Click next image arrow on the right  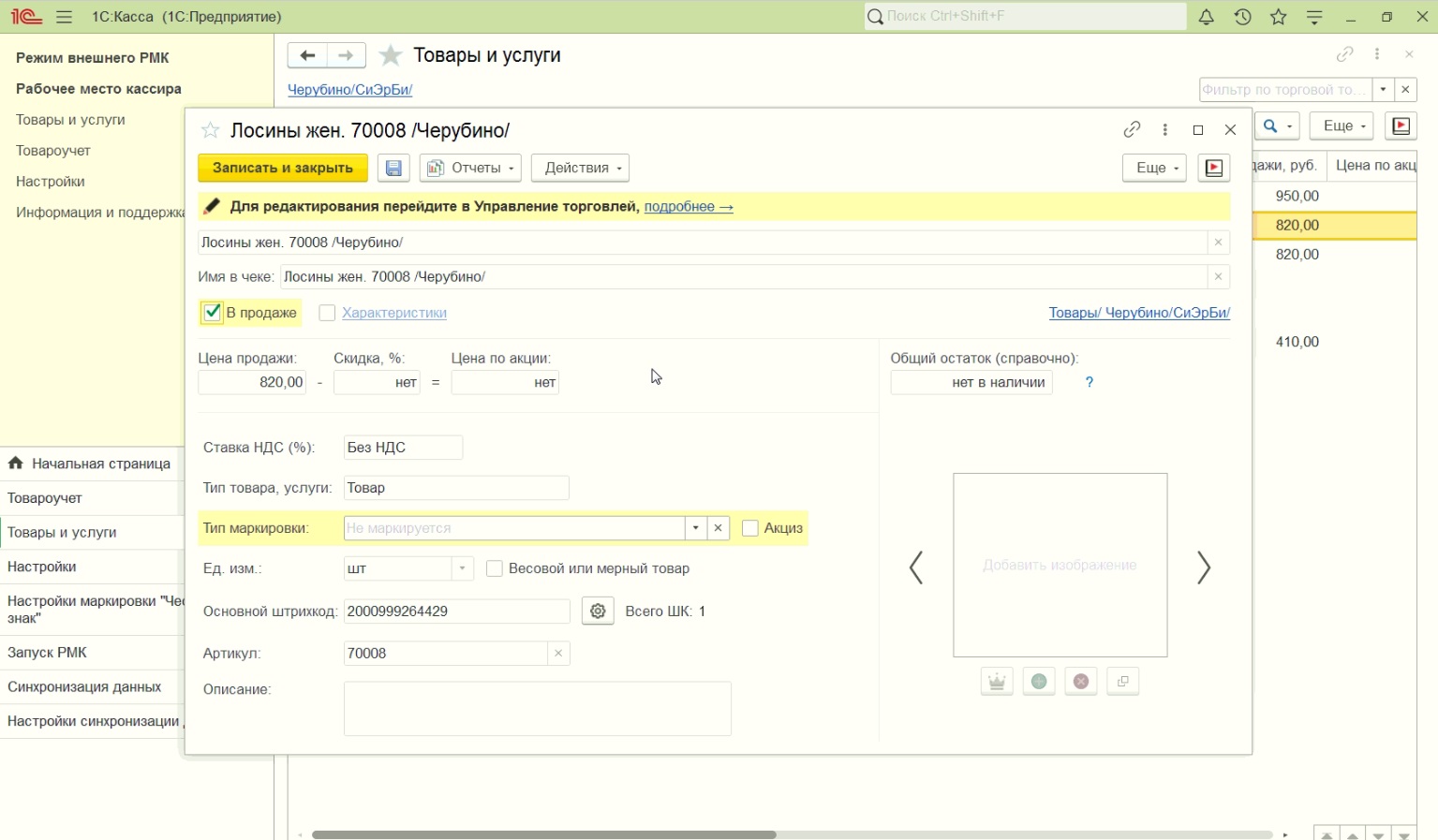(x=1204, y=567)
